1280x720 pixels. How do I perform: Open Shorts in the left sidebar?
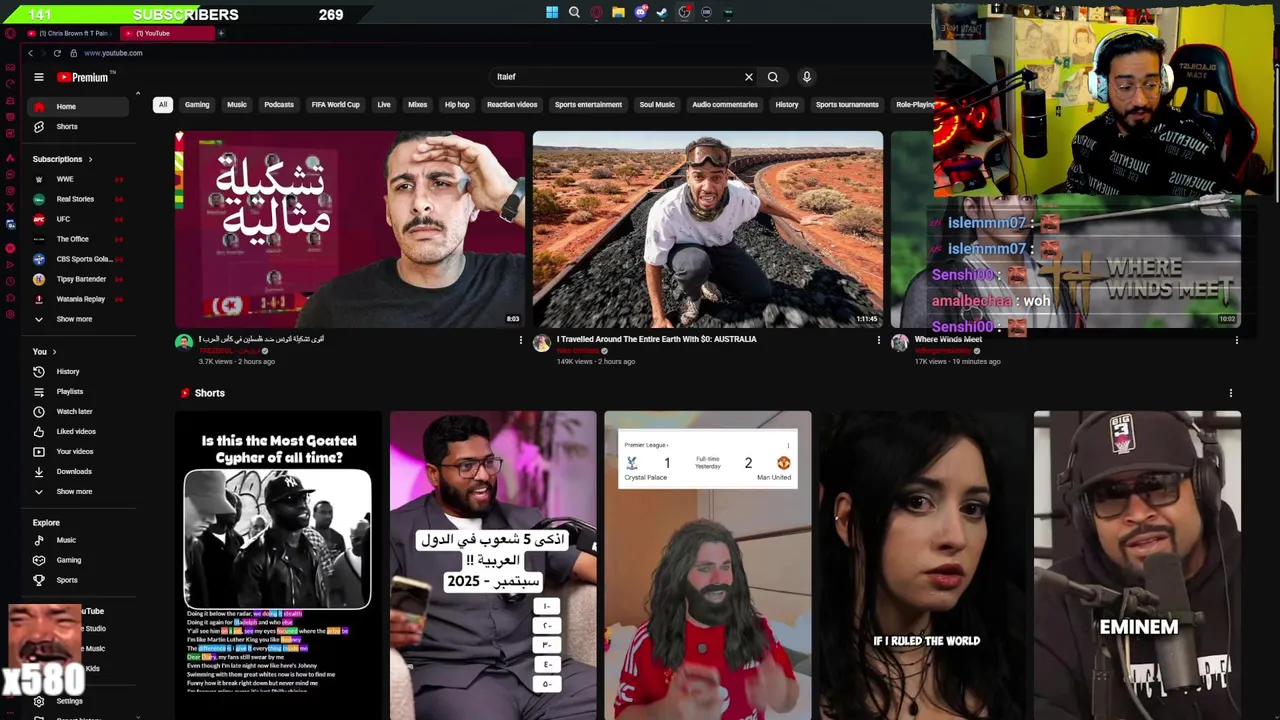pyautogui.click(x=80, y=127)
